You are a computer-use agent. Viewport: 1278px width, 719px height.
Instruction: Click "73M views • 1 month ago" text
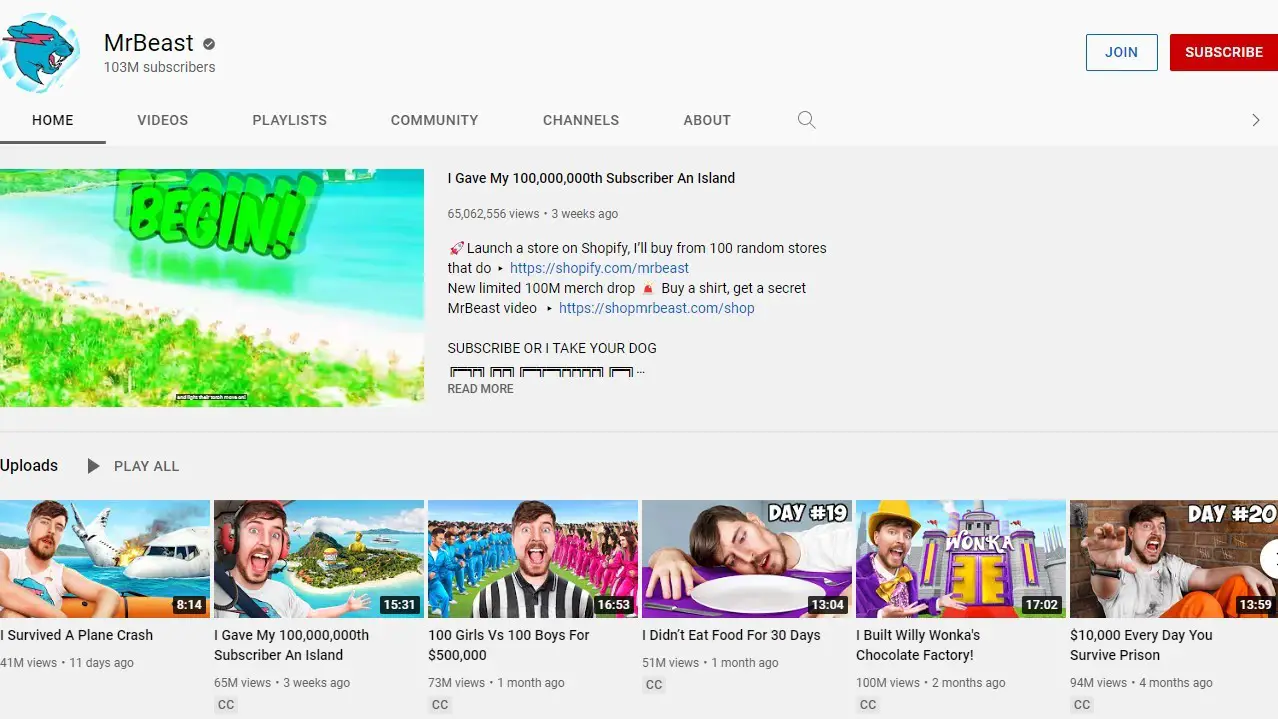496,683
